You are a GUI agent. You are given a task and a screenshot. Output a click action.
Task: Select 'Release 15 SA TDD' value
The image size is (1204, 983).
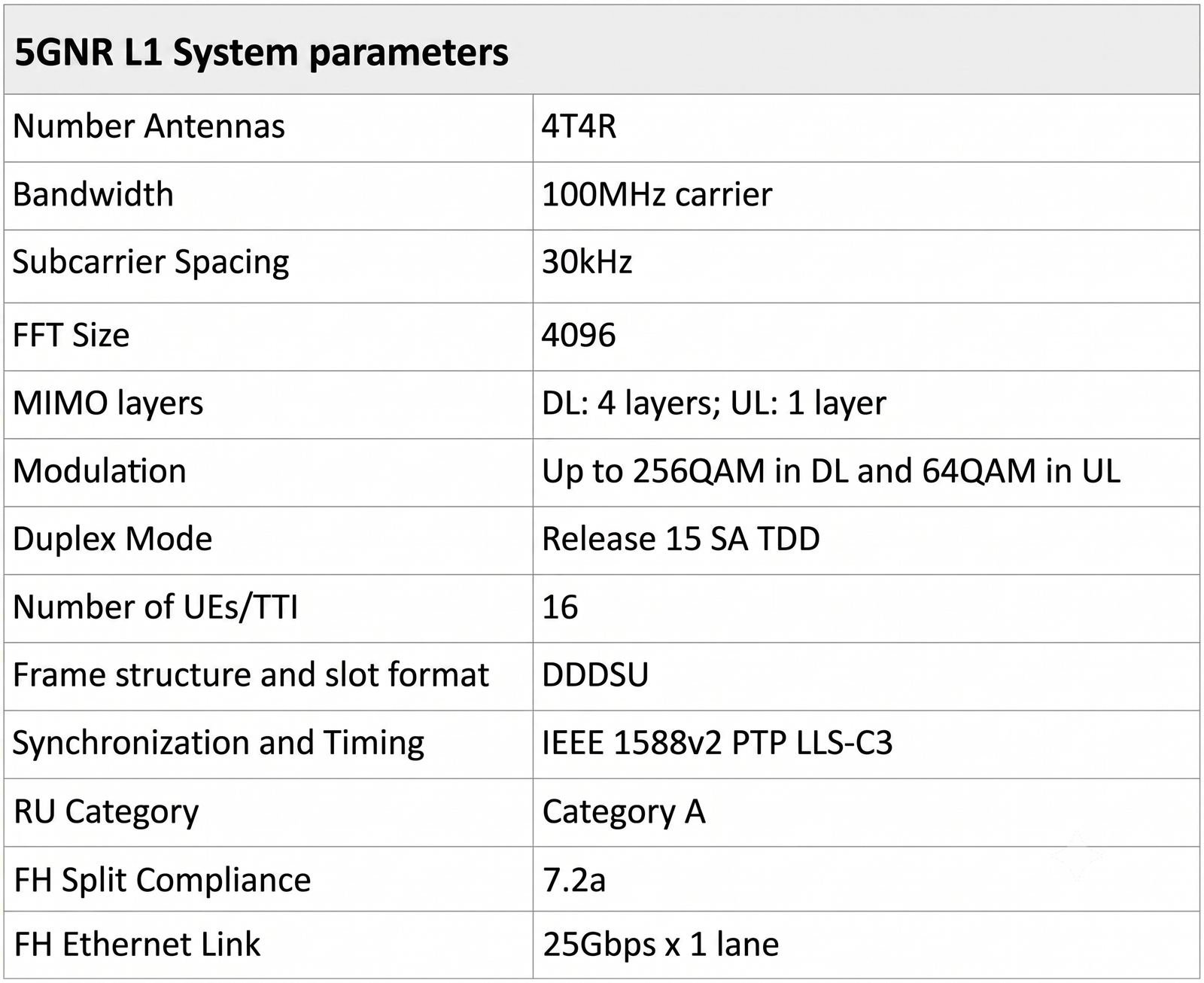681,539
